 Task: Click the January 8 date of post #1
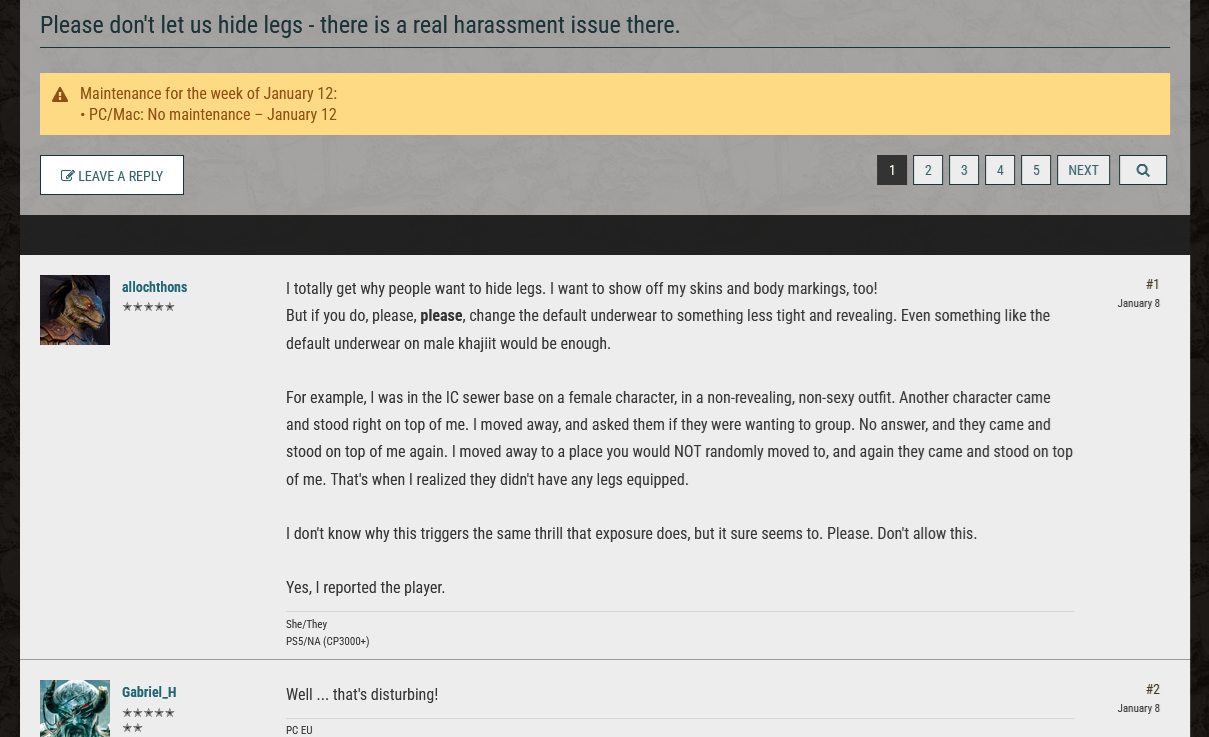click(1139, 303)
